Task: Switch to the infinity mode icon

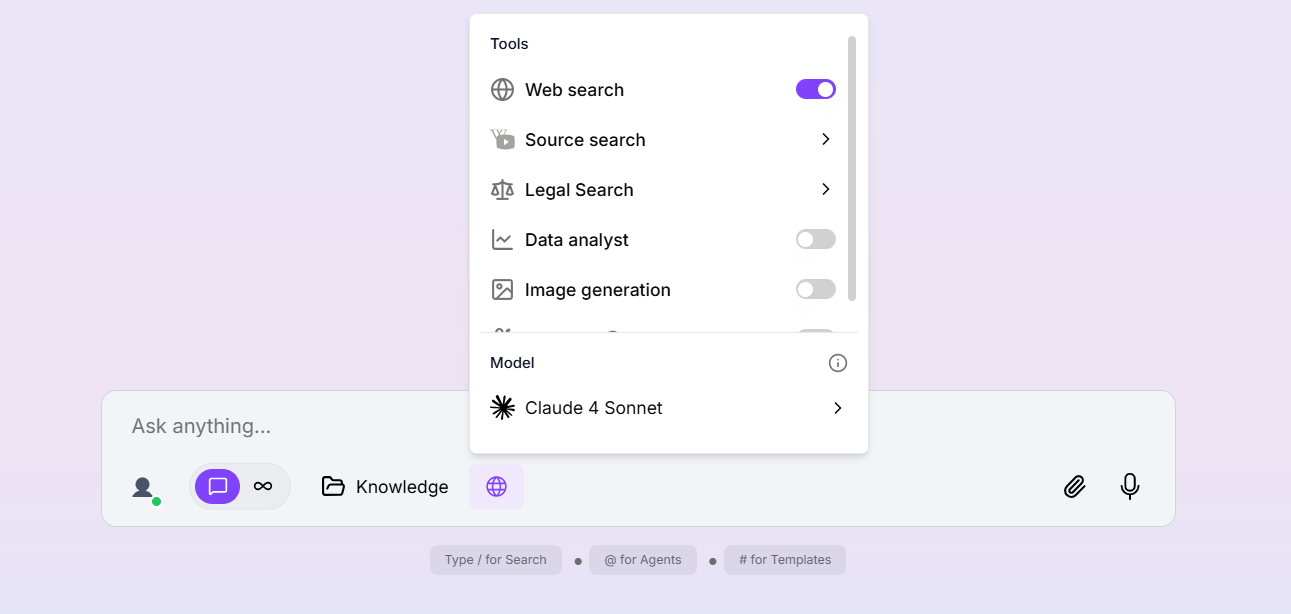Action: click(263, 487)
